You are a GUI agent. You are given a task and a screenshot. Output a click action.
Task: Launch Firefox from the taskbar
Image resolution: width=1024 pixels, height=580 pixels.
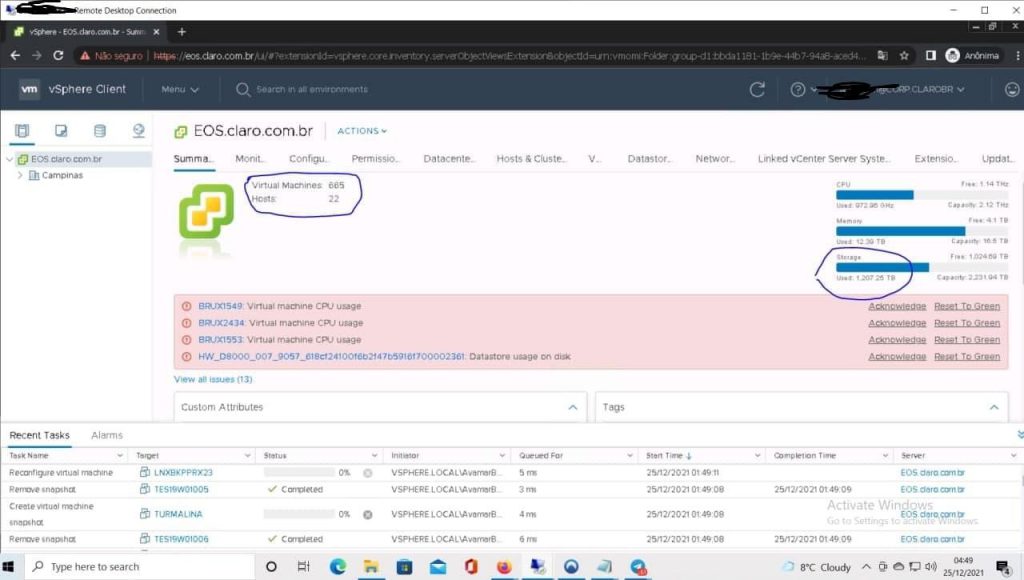tap(504, 566)
